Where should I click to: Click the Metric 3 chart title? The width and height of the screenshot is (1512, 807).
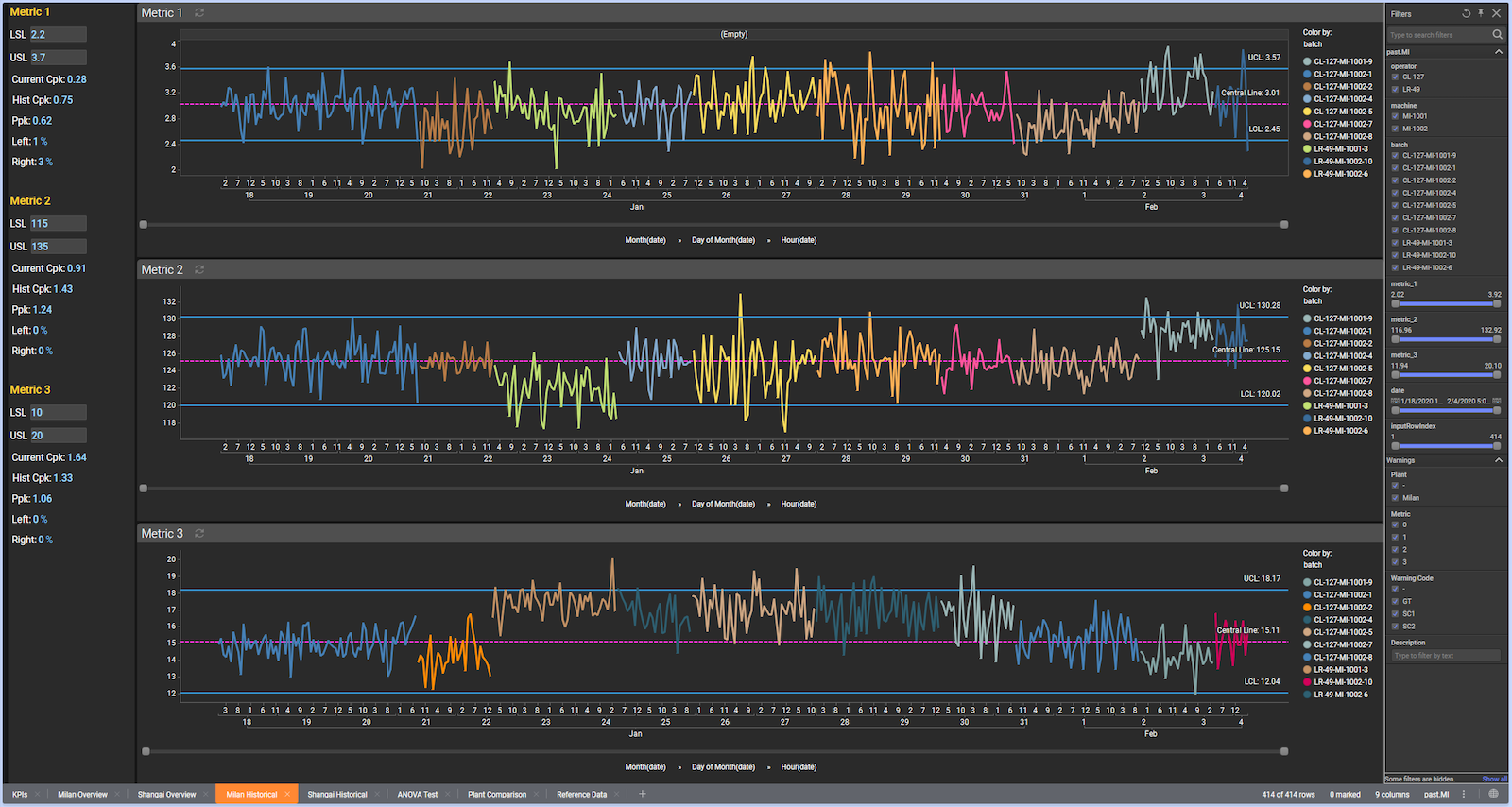coord(162,534)
